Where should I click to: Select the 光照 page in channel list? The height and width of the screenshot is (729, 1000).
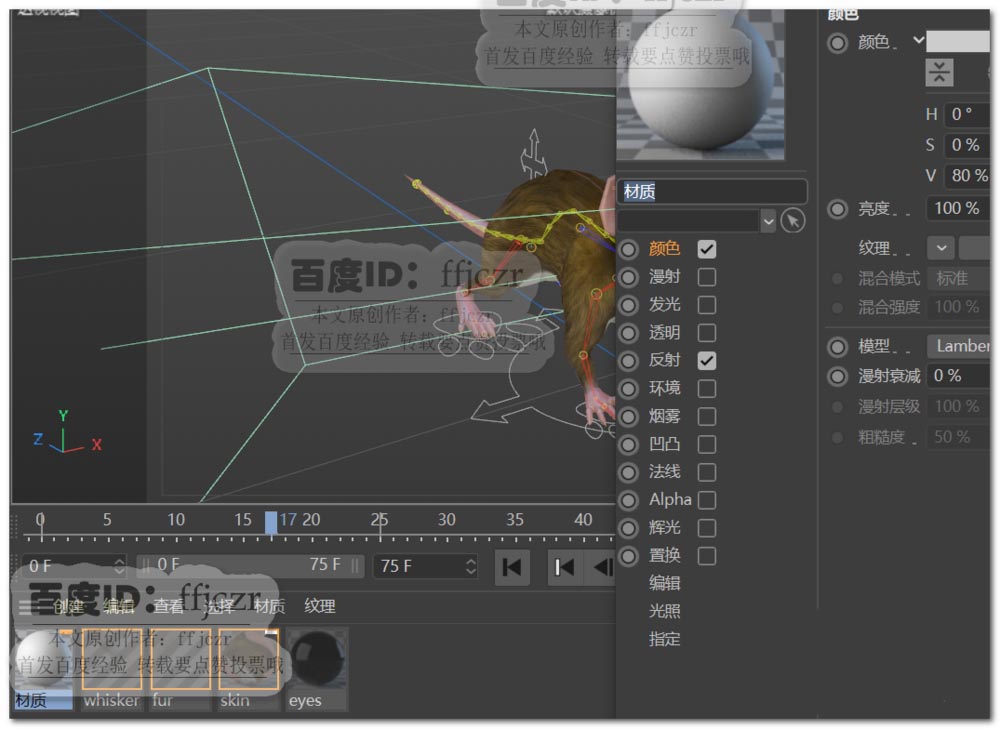tap(665, 611)
